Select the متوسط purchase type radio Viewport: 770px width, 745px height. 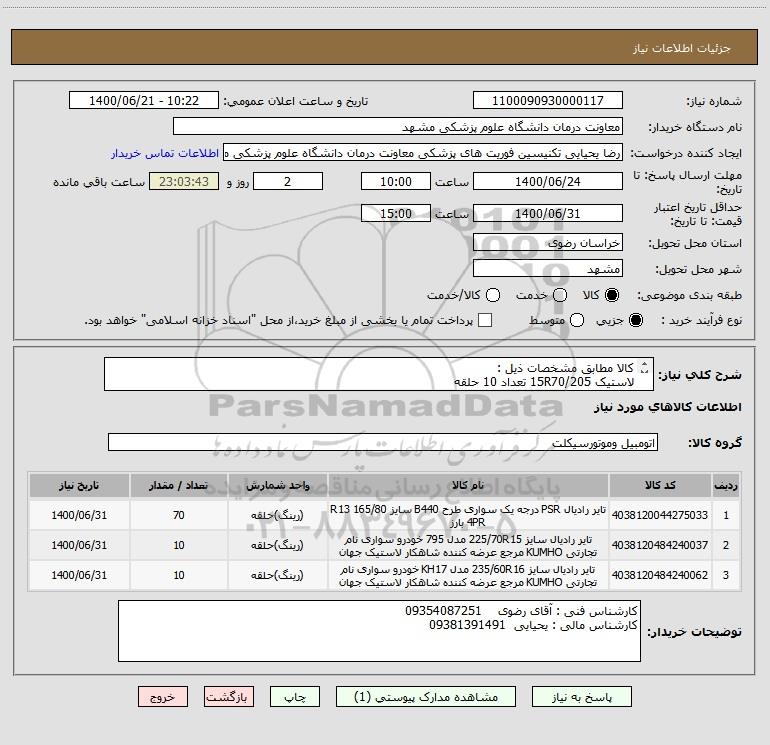tap(577, 321)
